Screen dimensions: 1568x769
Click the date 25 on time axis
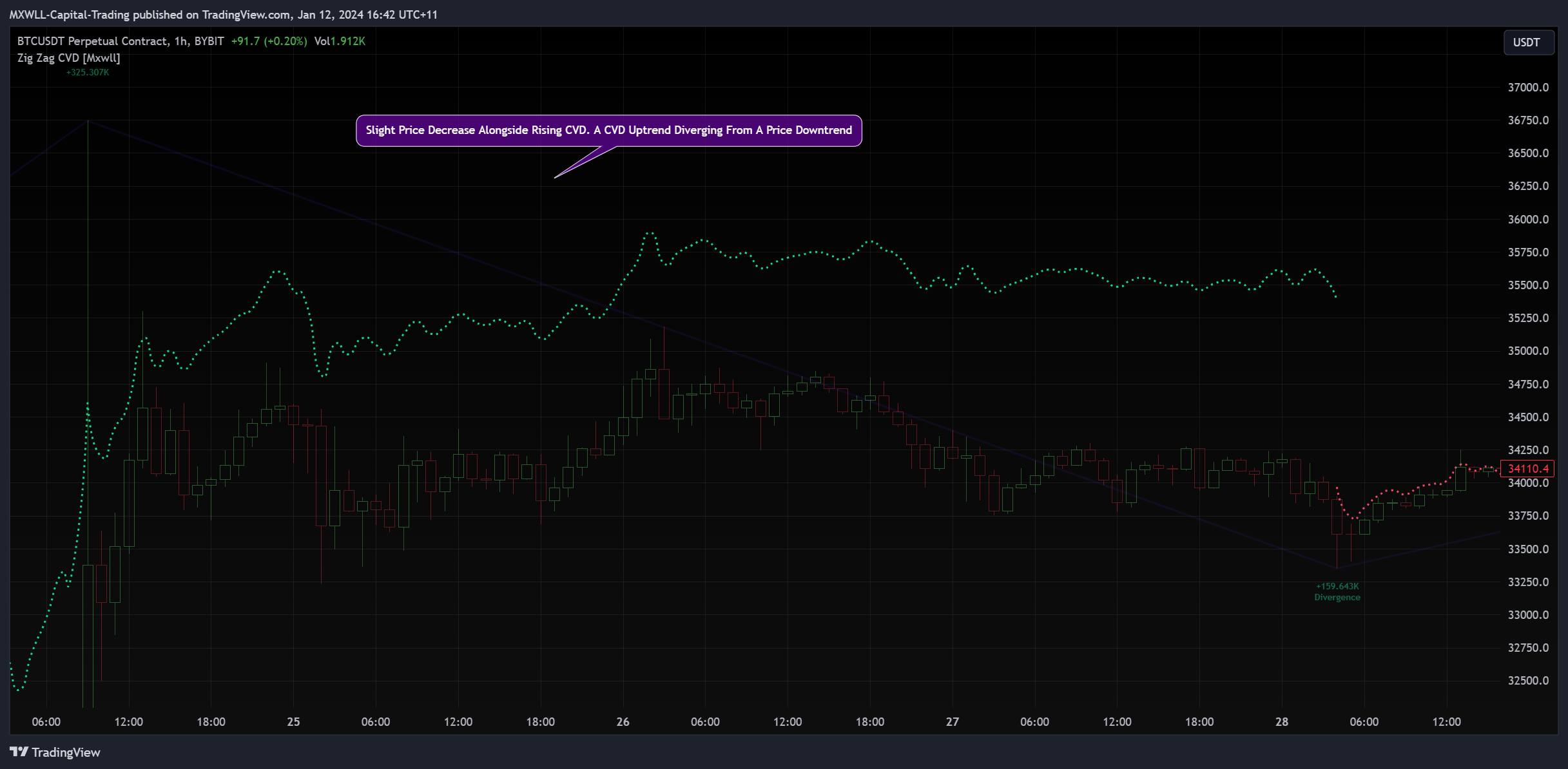[293, 722]
